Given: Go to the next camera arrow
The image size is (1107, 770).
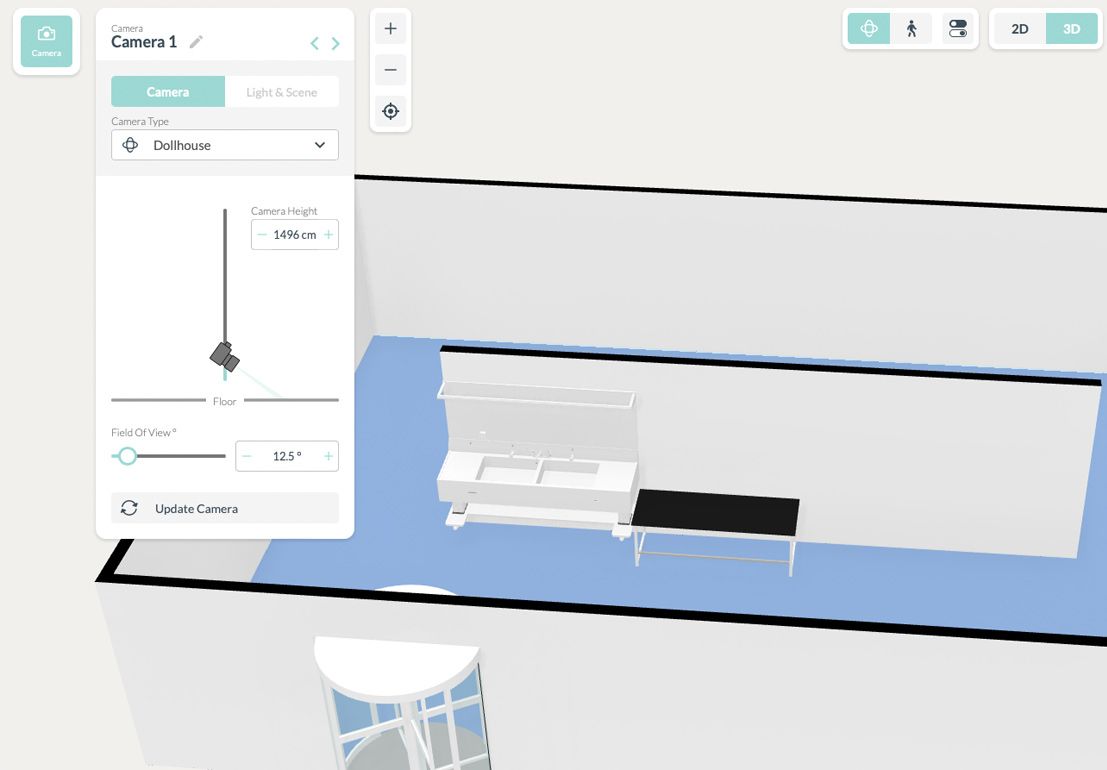Looking at the screenshot, I should (335, 43).
